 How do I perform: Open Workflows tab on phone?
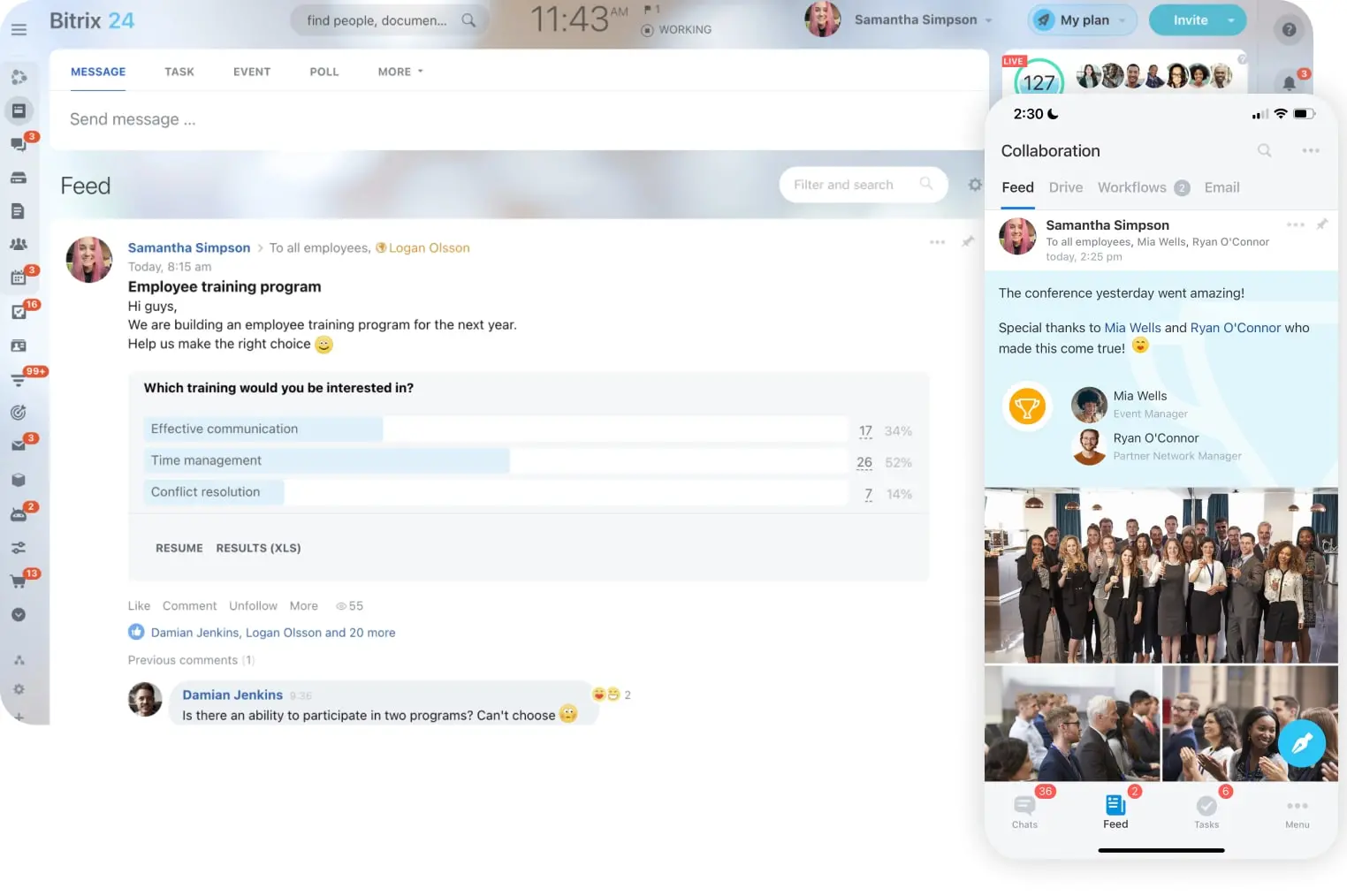[x=1143, y=187]
